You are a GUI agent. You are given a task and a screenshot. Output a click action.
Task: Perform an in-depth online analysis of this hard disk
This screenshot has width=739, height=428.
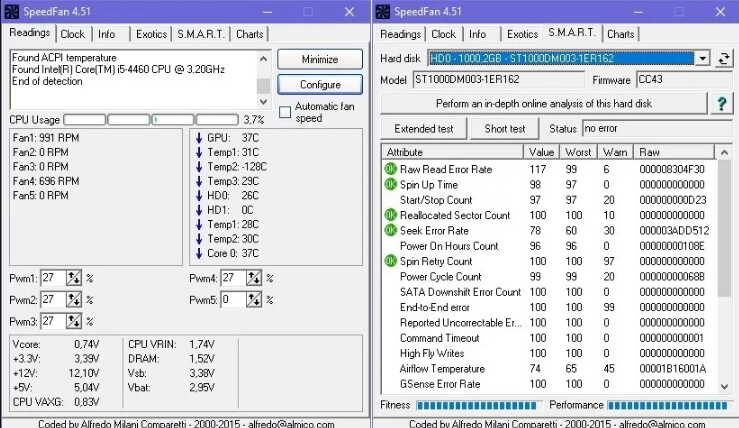click(543, 103)
